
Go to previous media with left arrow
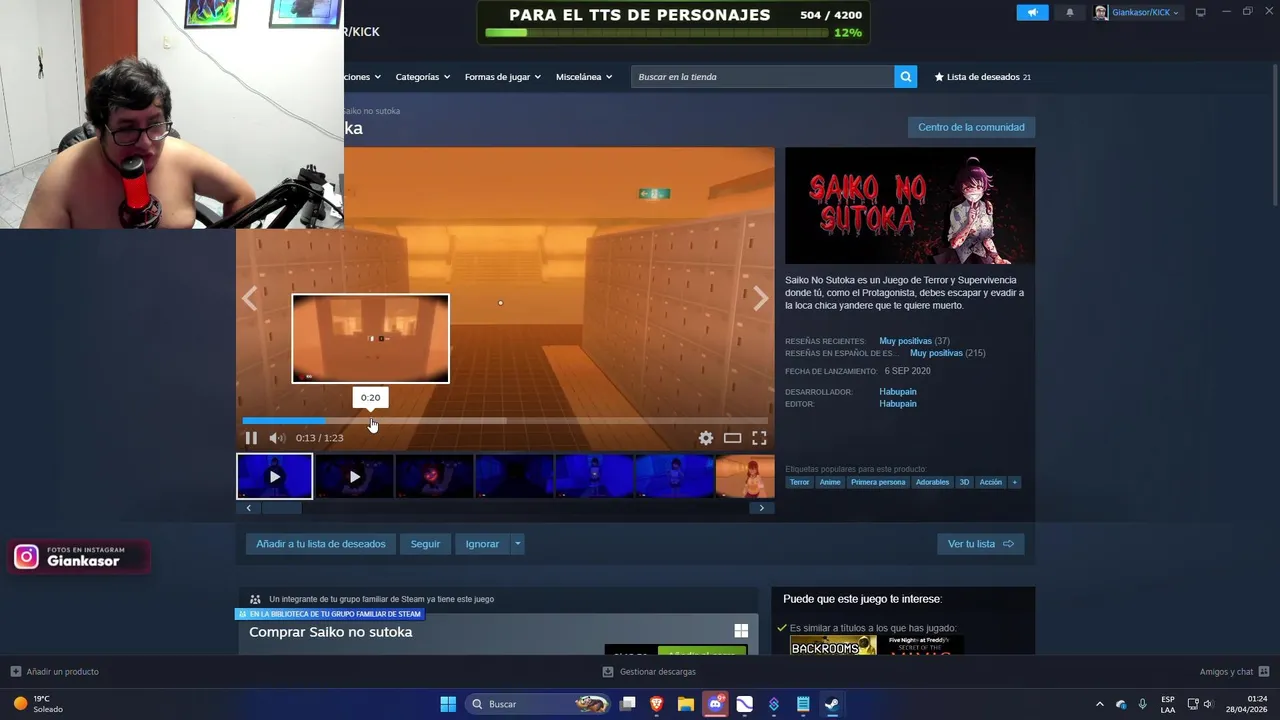pos(250,298)
